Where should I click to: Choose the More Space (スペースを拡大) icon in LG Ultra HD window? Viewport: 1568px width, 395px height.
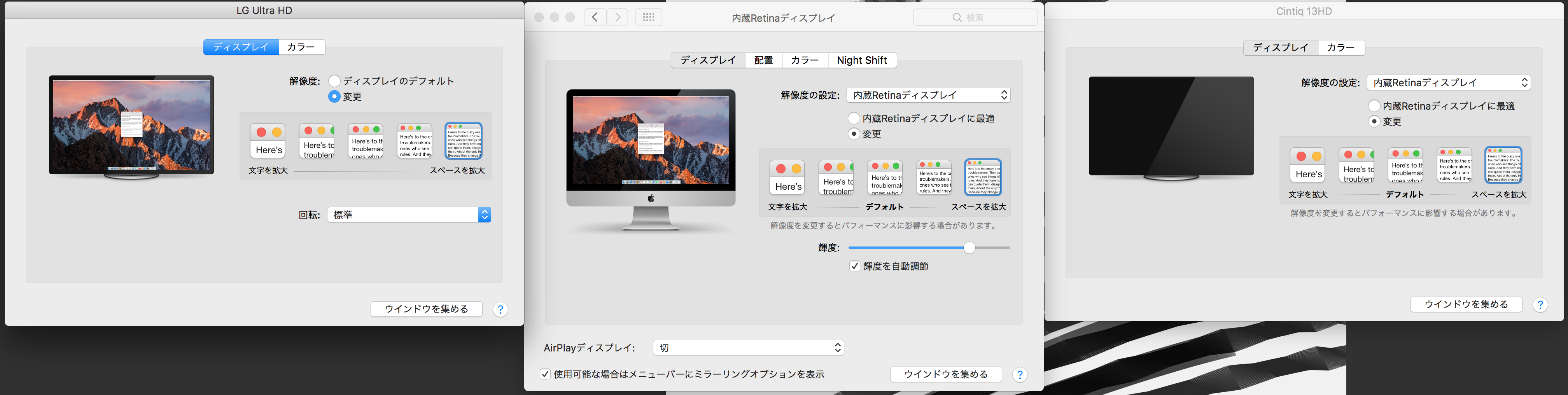point(463,141)
